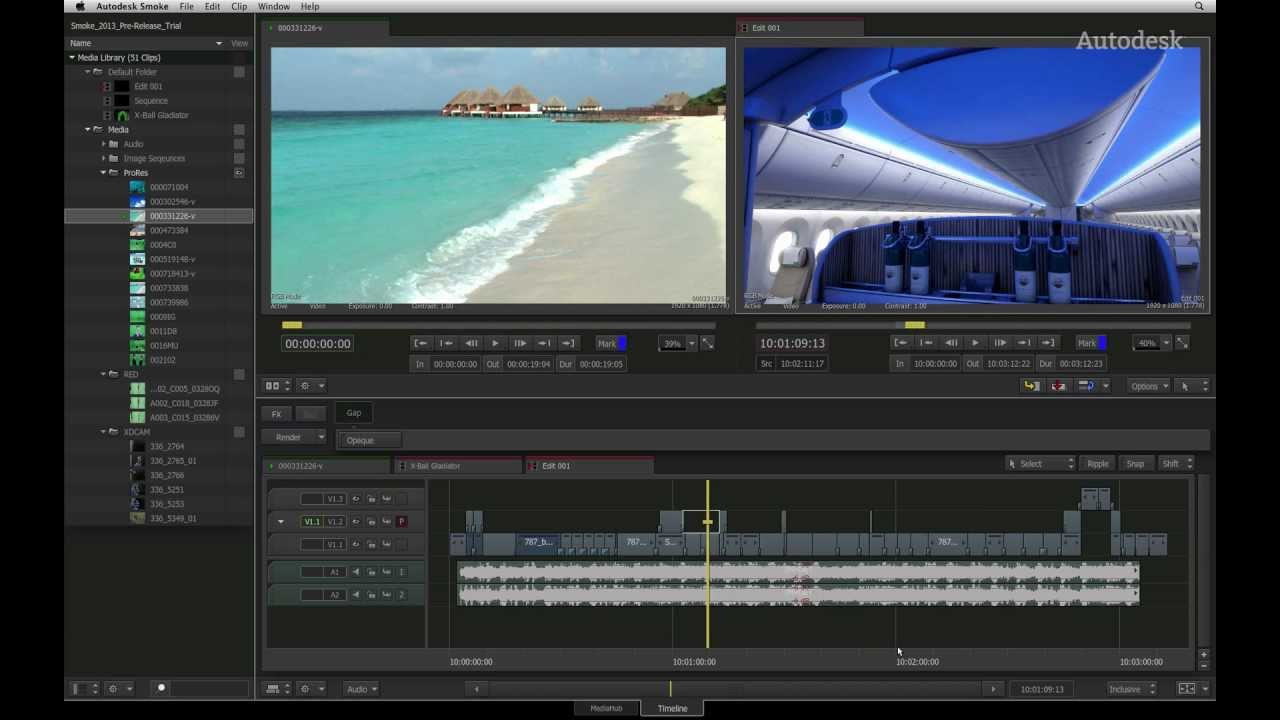Step forward one frame in record viewer

[1000, 343]
